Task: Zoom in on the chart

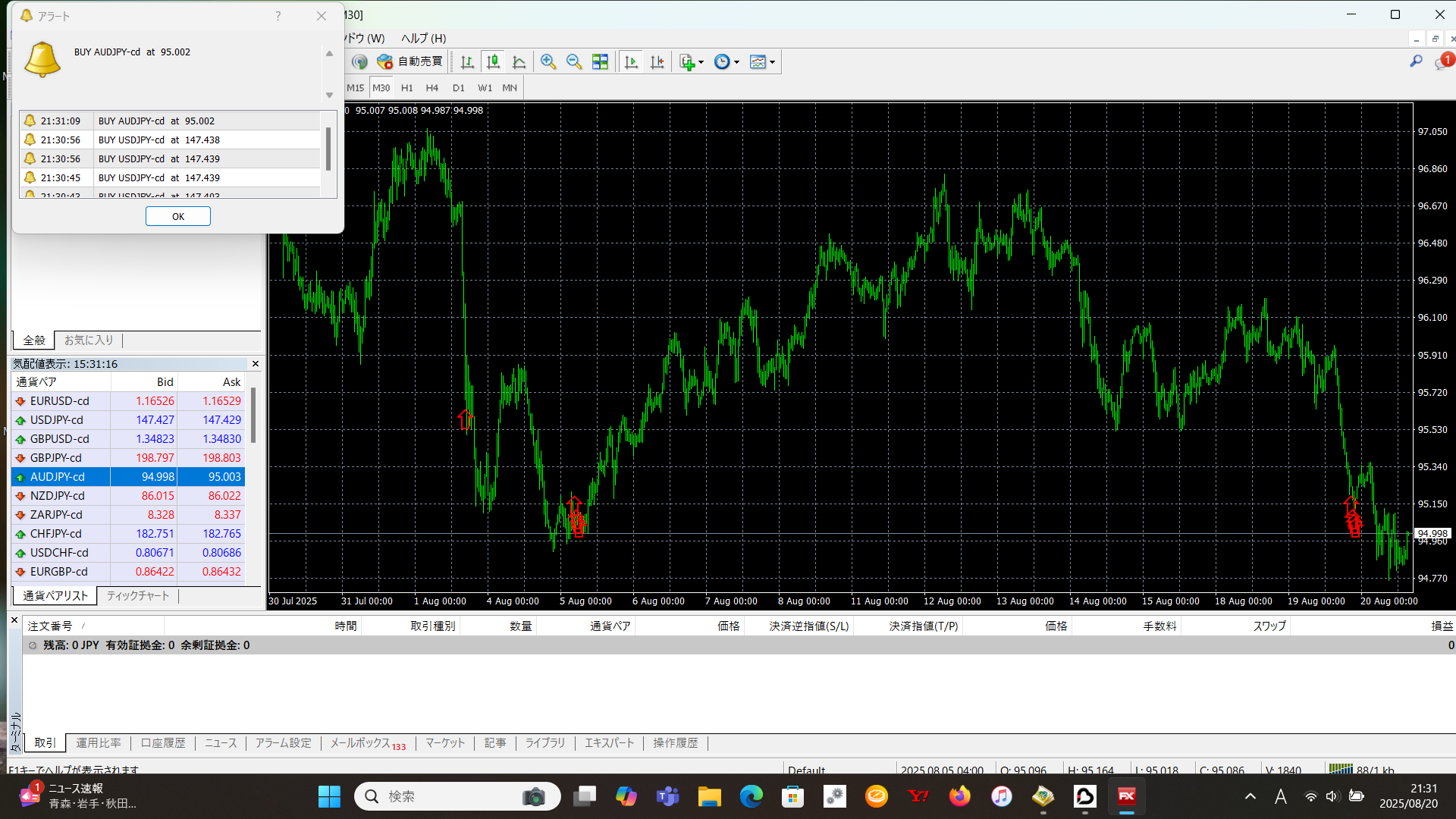Action: pos(548,62)
